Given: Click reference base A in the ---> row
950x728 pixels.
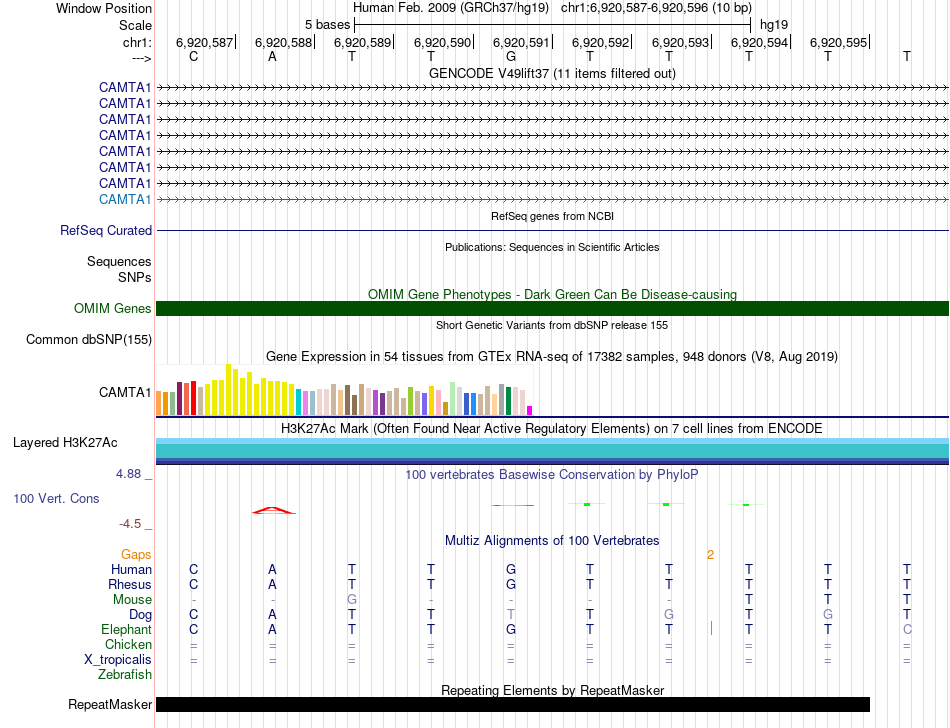Looking at the screenshot, I should pyautogui.click(x=272, y=56).
